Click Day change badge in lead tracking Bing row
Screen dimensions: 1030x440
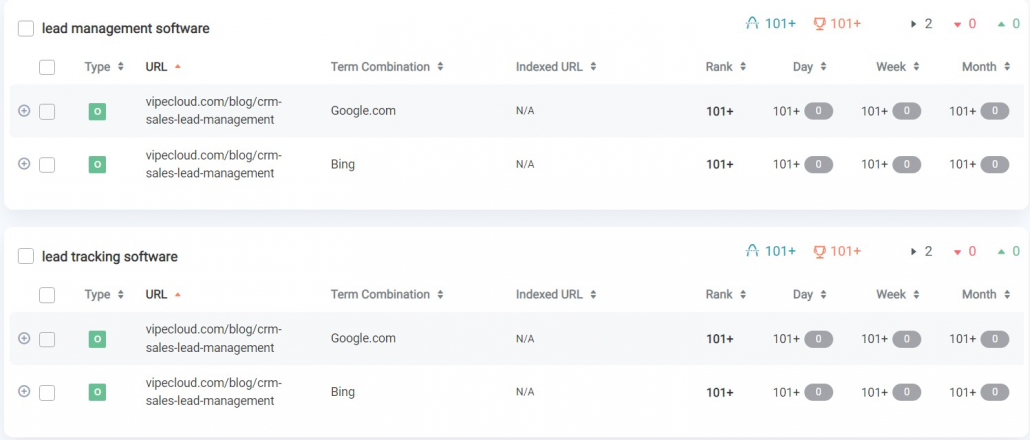818,392
